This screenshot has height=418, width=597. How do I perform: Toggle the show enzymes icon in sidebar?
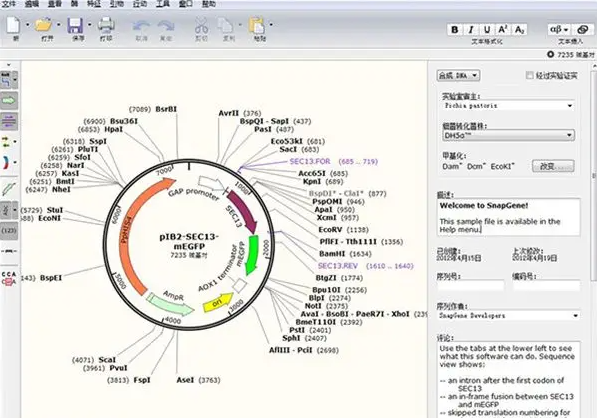[x=6, y=80]
